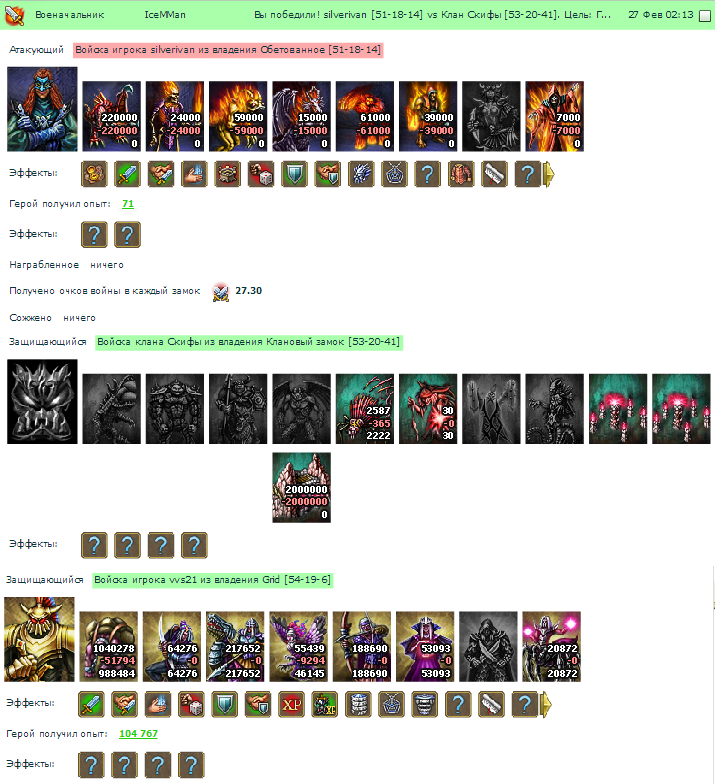Click the red dice effect in attacker row
The height and width of the screenshot is (784, 715).
tap(261, 174)
